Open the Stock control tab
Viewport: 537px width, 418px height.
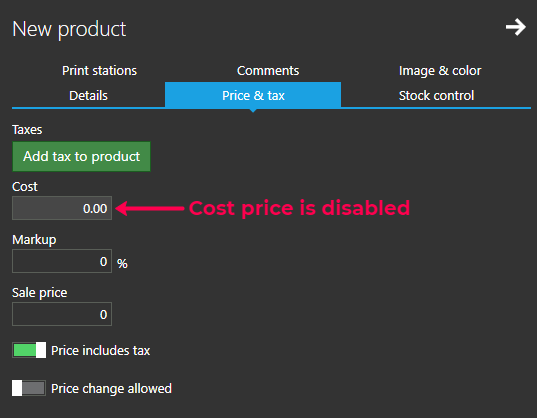tap(436, 96)
